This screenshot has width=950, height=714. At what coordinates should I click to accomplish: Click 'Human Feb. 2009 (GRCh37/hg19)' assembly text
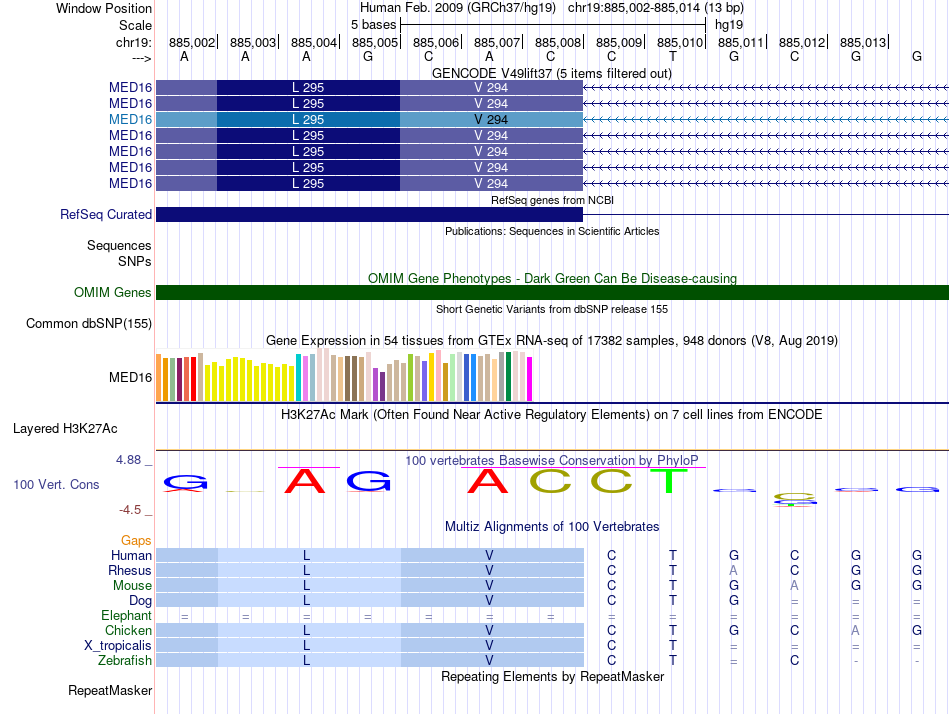[457, 8]
